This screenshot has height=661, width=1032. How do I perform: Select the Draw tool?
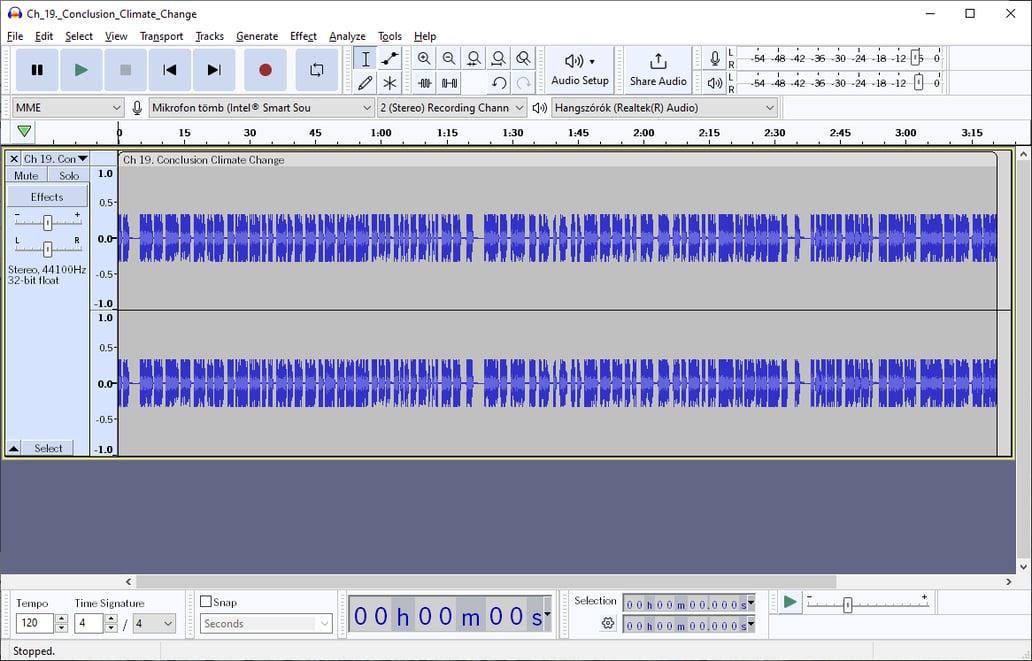point(365,82)
